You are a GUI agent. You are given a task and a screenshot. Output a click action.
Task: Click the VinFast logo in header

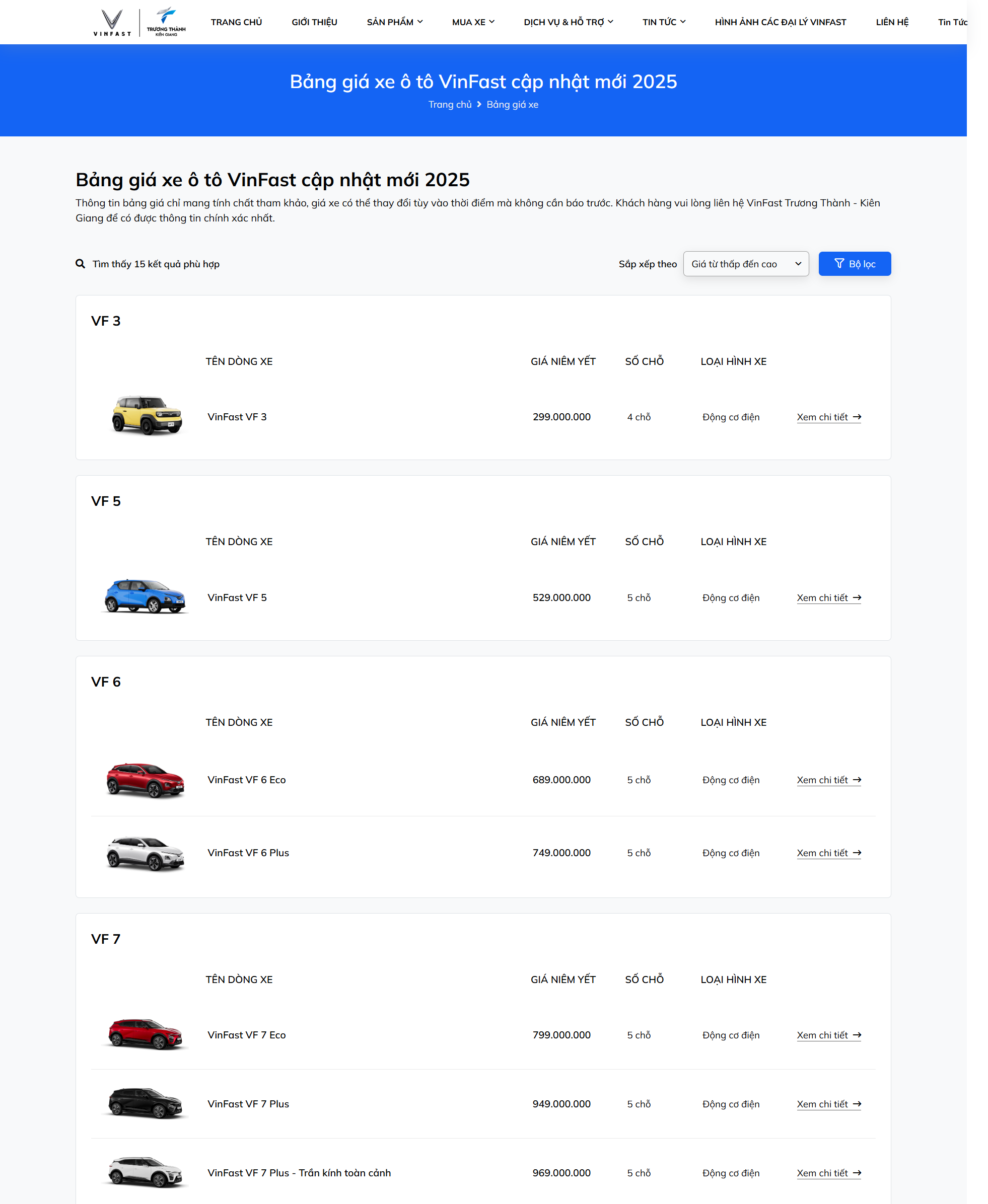[112, 22]
